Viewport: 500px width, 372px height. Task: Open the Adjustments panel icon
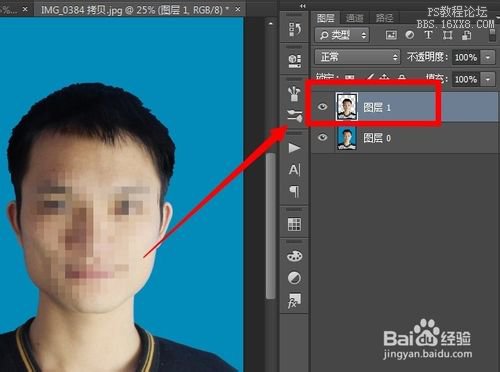click(294, 278)
